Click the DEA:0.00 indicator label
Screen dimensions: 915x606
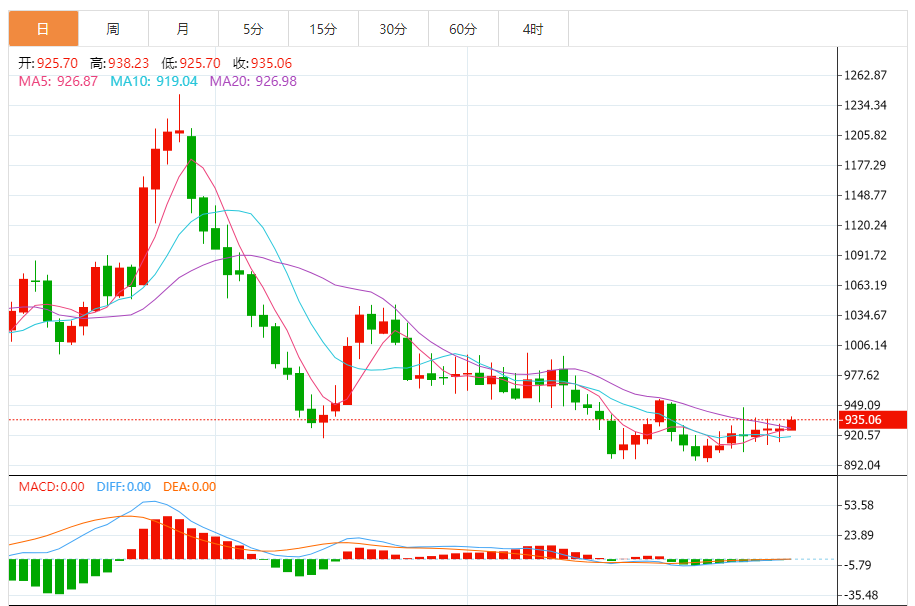pyautogui.click(x=190, y=486)
